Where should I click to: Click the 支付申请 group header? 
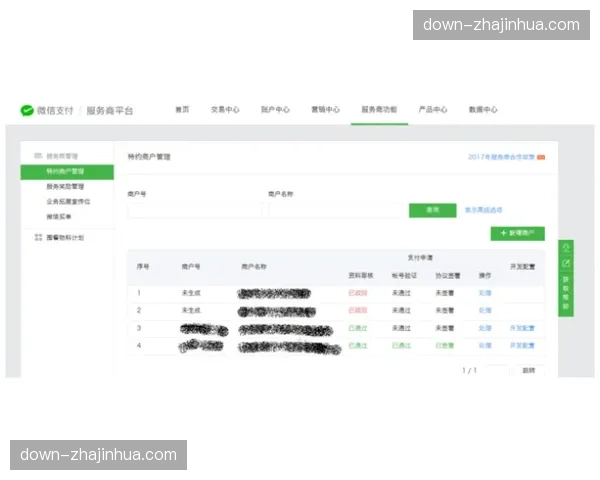click(420, 258)
